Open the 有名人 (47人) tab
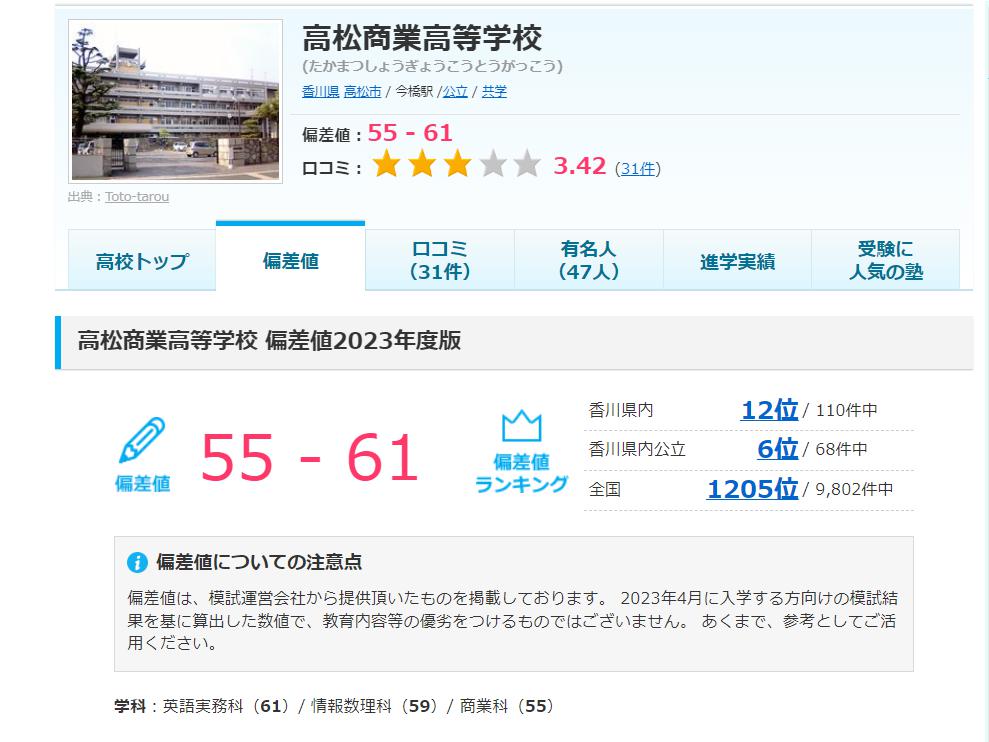The height and width of the screenshot is (742, 989). click(588, 261)
